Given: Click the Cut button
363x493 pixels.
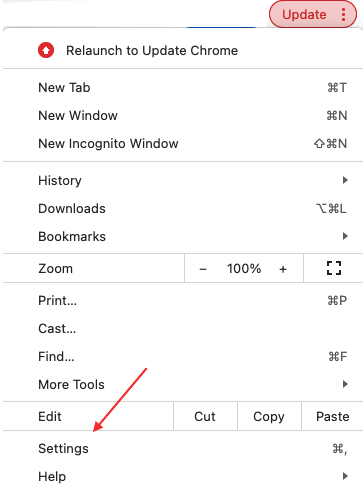Looking at the screenshot, I should (205, 416).
